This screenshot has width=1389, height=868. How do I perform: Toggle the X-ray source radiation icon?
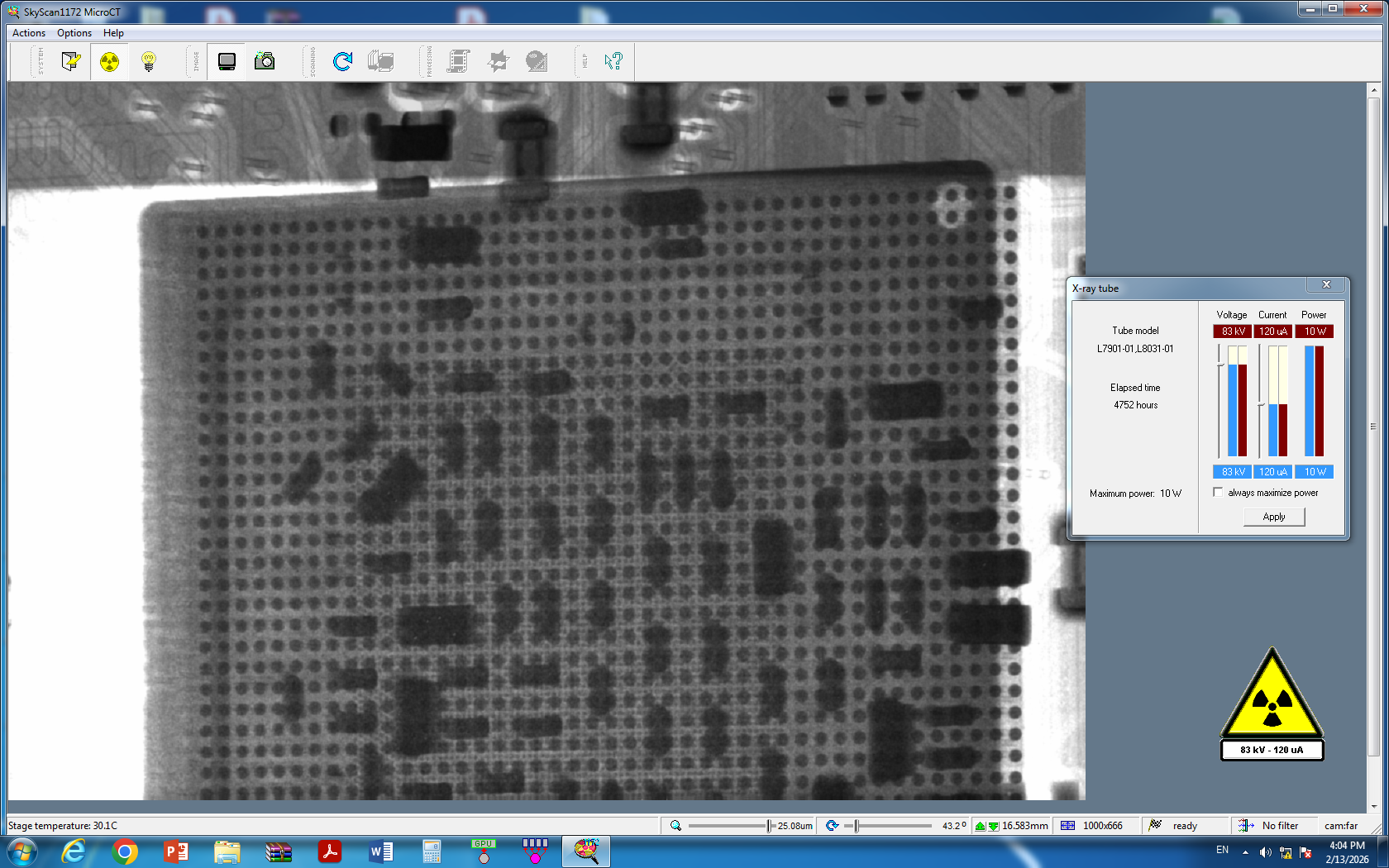pyautogui.click(x=109, y=61)
